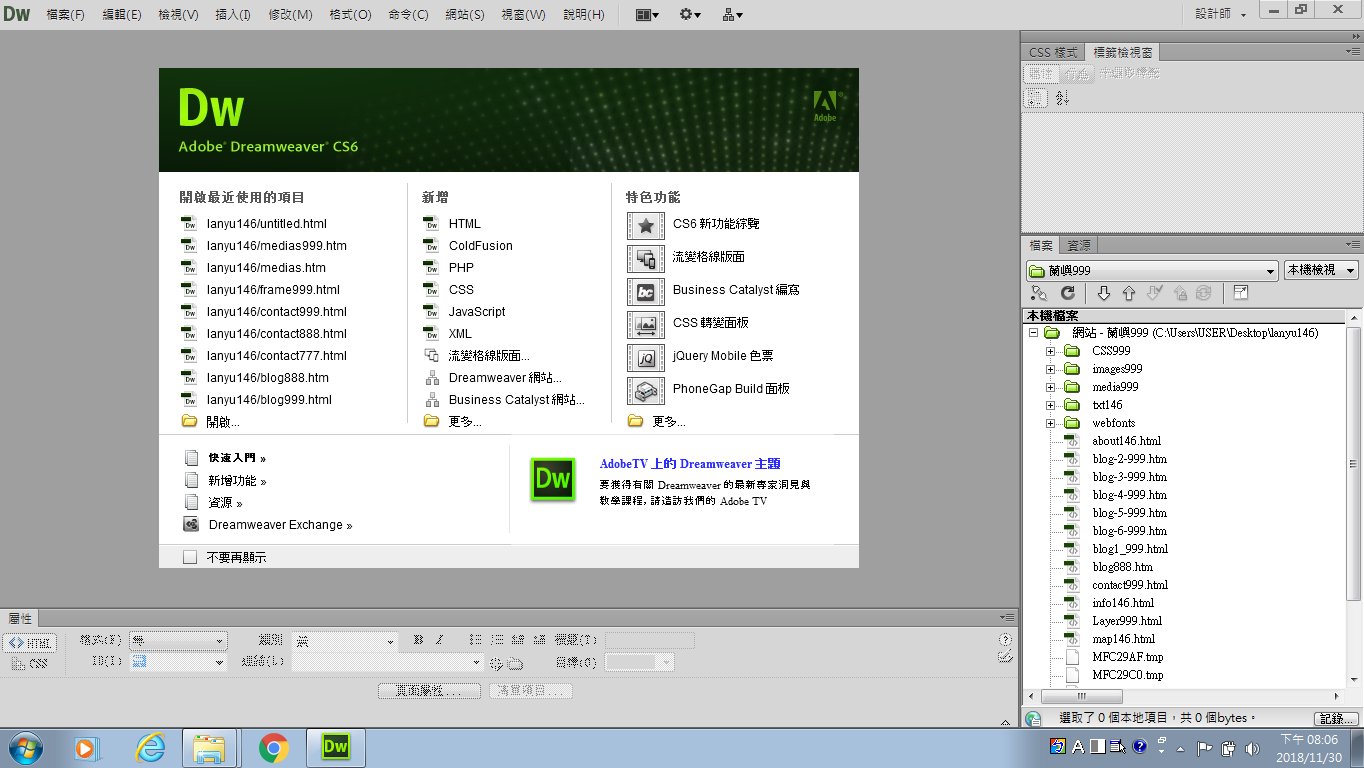
Task: Click the PhoneGap Build 面板 icon
Action: (x=646, y=391)
